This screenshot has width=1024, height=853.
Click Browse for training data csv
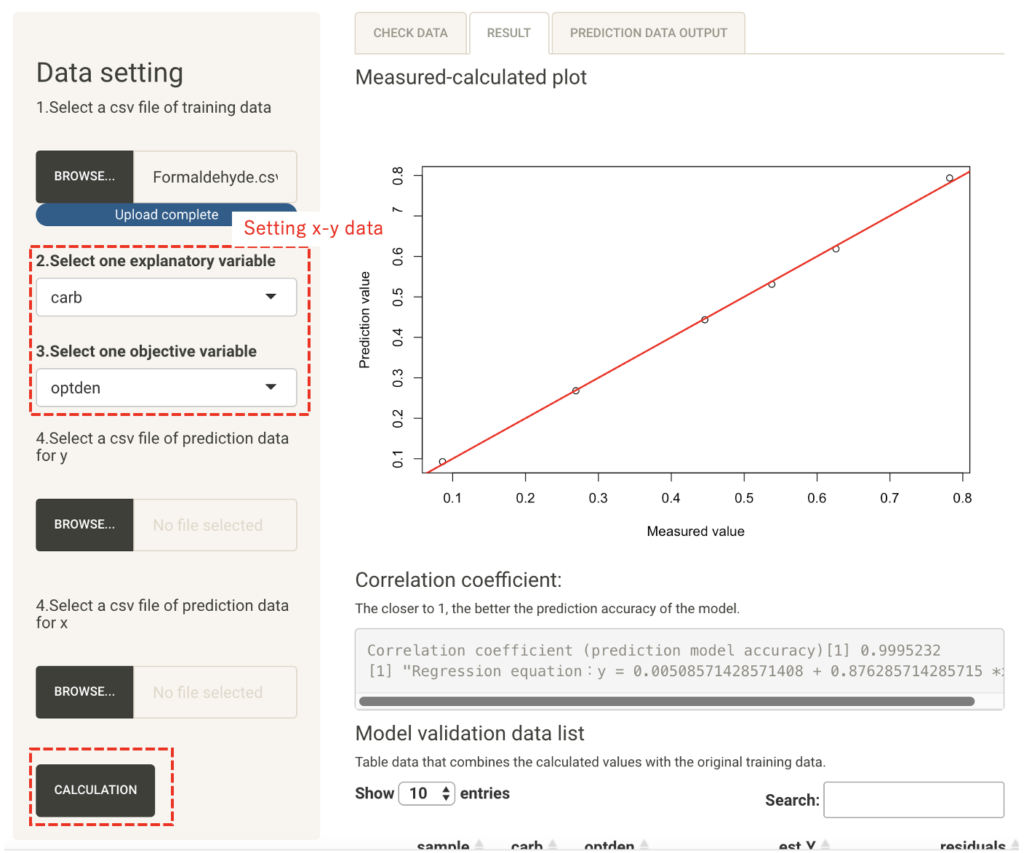85,177
